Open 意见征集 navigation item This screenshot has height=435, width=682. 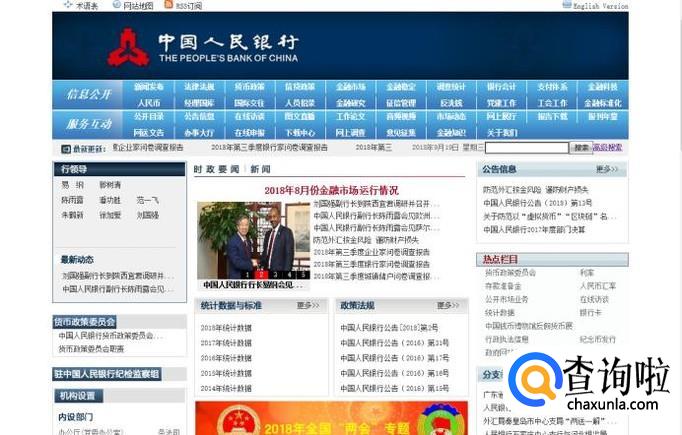coord(401,133)
